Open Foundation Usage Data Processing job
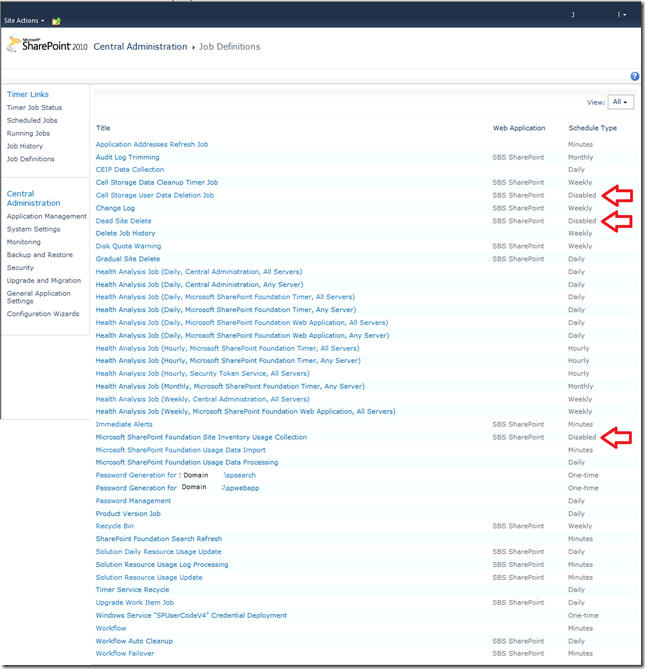 point(187,462)
